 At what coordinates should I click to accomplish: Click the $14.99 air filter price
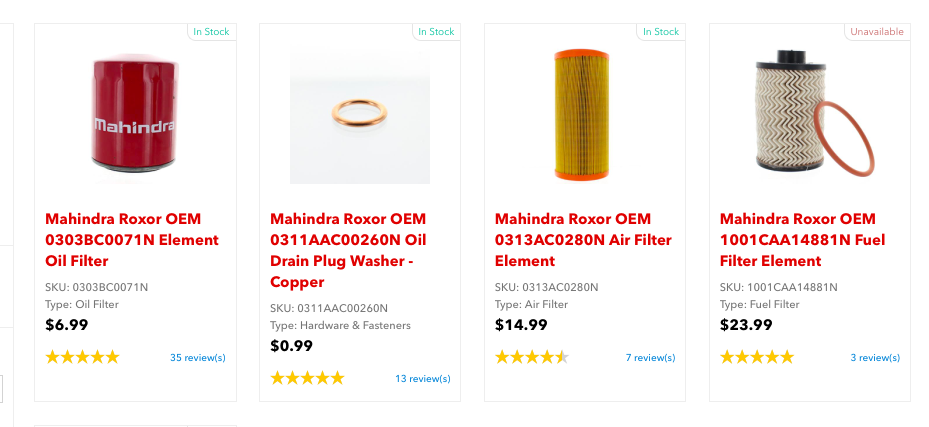(x=521, y=324)
